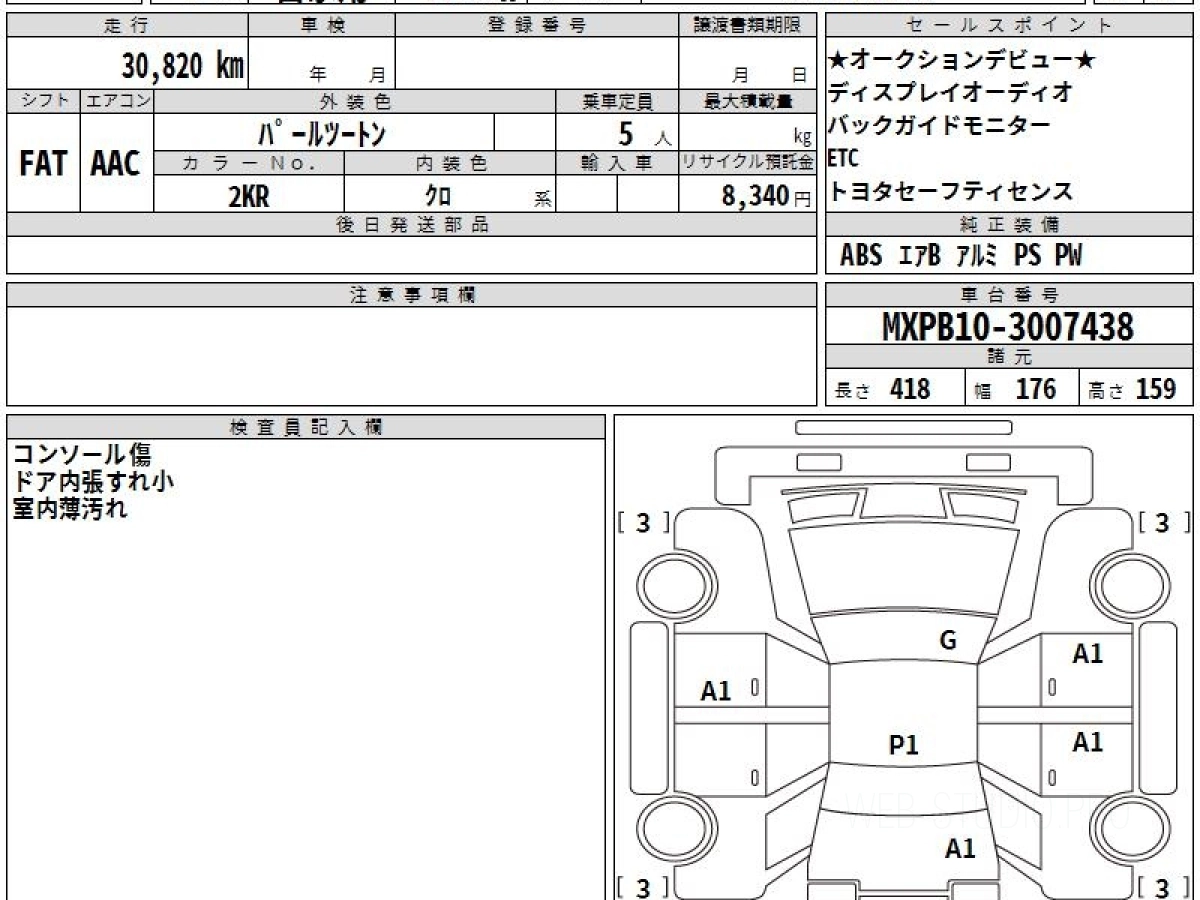Click the seating capacity value 5 人
Screen dimensions: 1200x900
643,133
